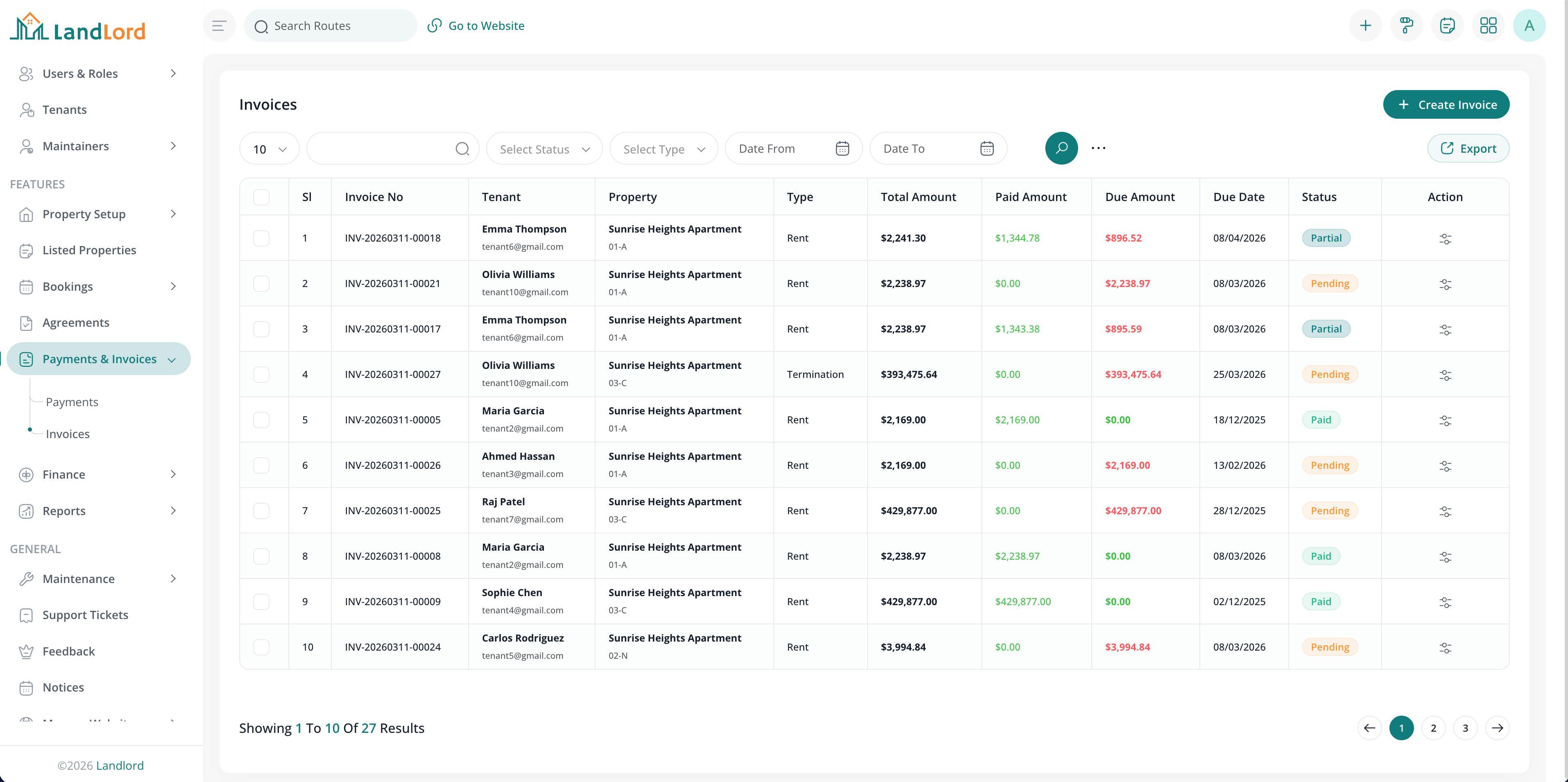Select pagination page 3
1568x782 pixels.
(x=1465, y=727)
